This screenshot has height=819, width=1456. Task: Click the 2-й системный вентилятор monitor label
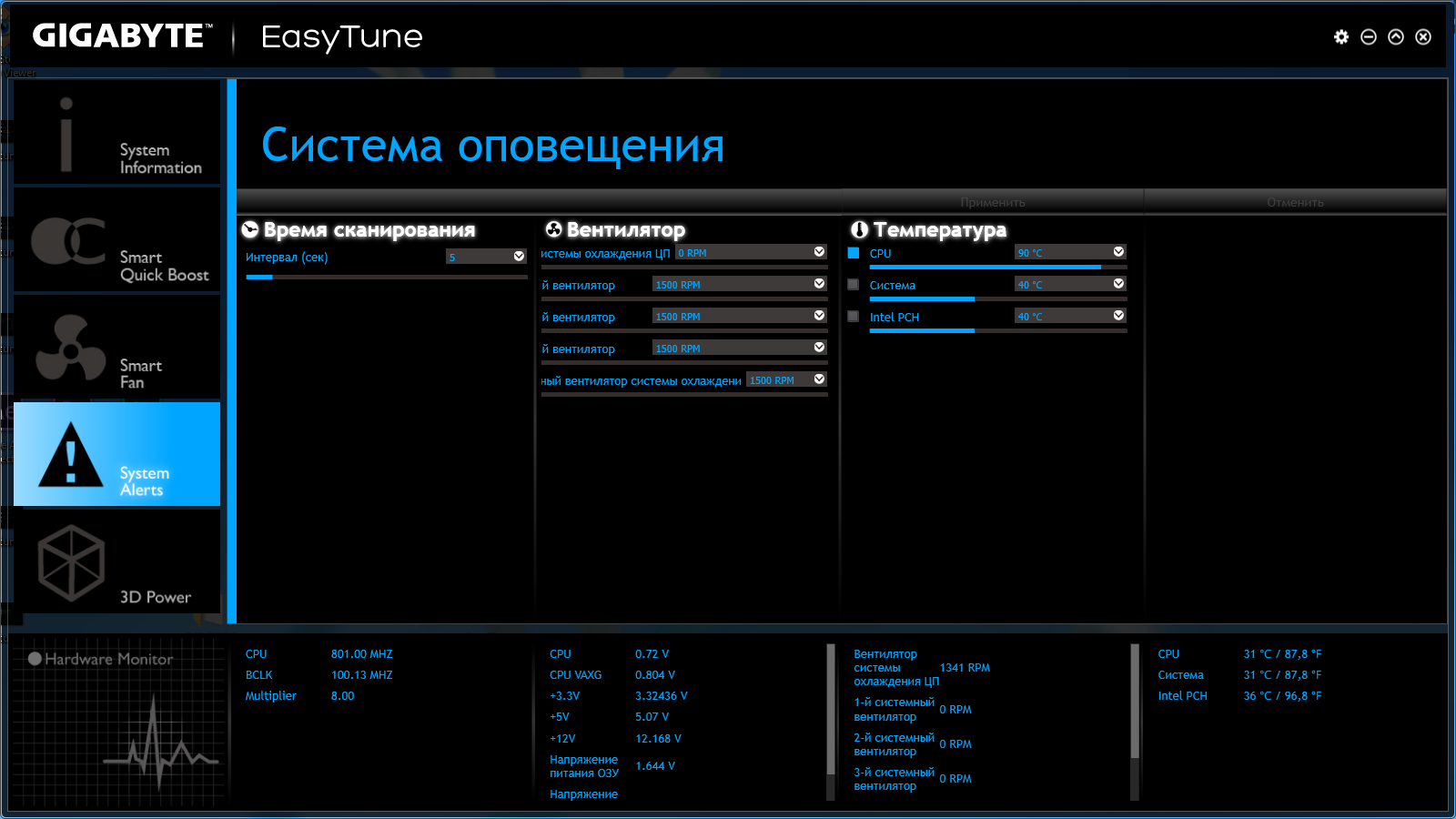tap(895, 744)
